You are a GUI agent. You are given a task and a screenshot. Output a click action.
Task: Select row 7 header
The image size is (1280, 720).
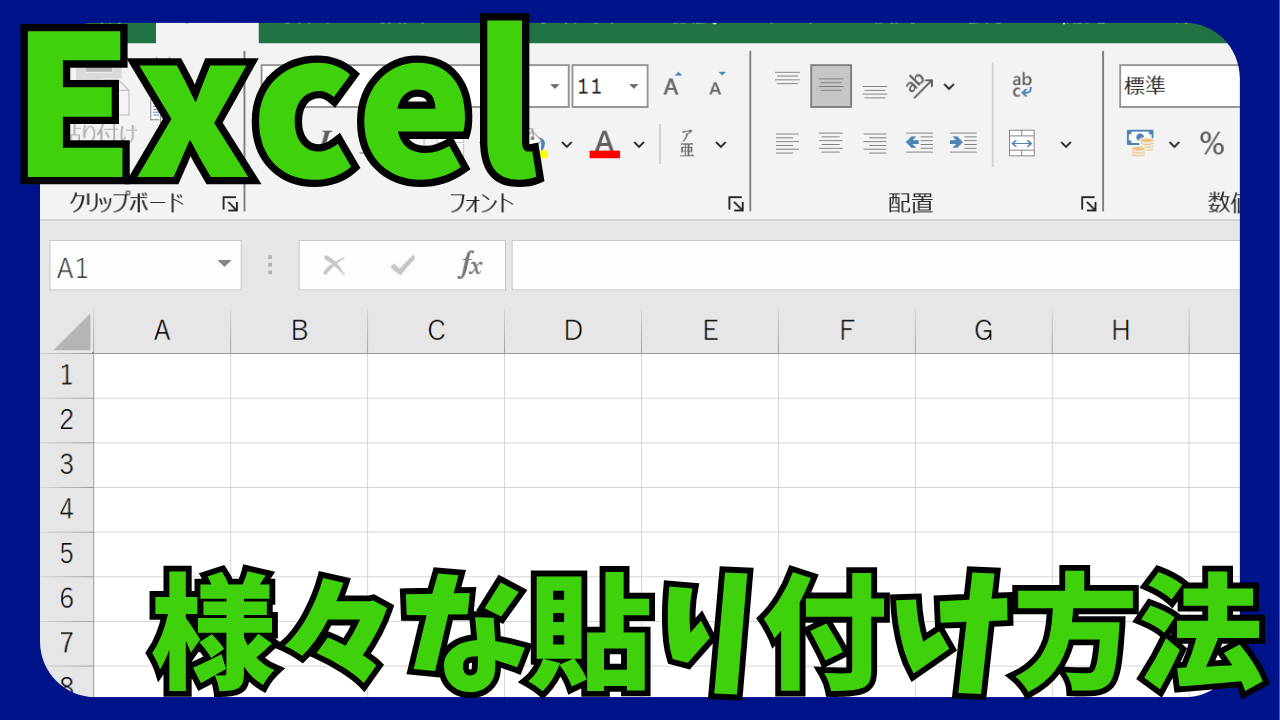[67, 643]
